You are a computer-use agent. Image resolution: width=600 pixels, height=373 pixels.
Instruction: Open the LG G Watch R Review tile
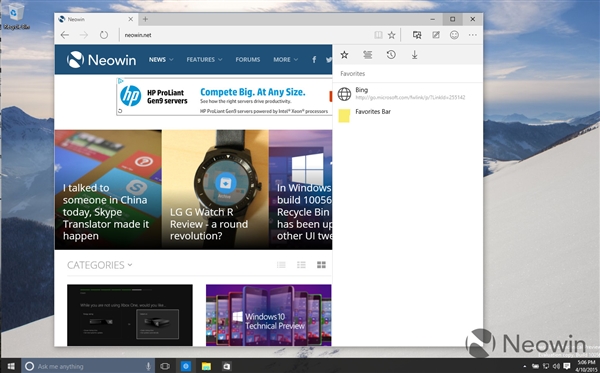(215, 190)
